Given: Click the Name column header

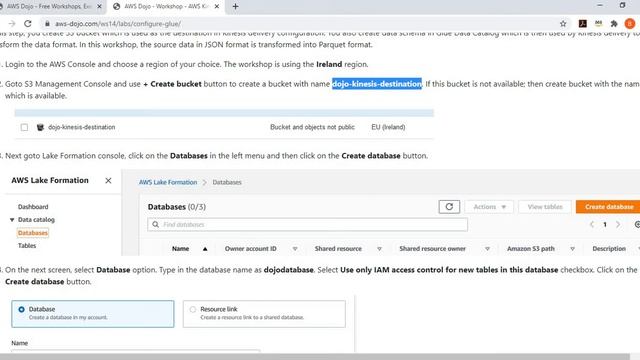Looking at the screenshot, I should pos(180,249).
